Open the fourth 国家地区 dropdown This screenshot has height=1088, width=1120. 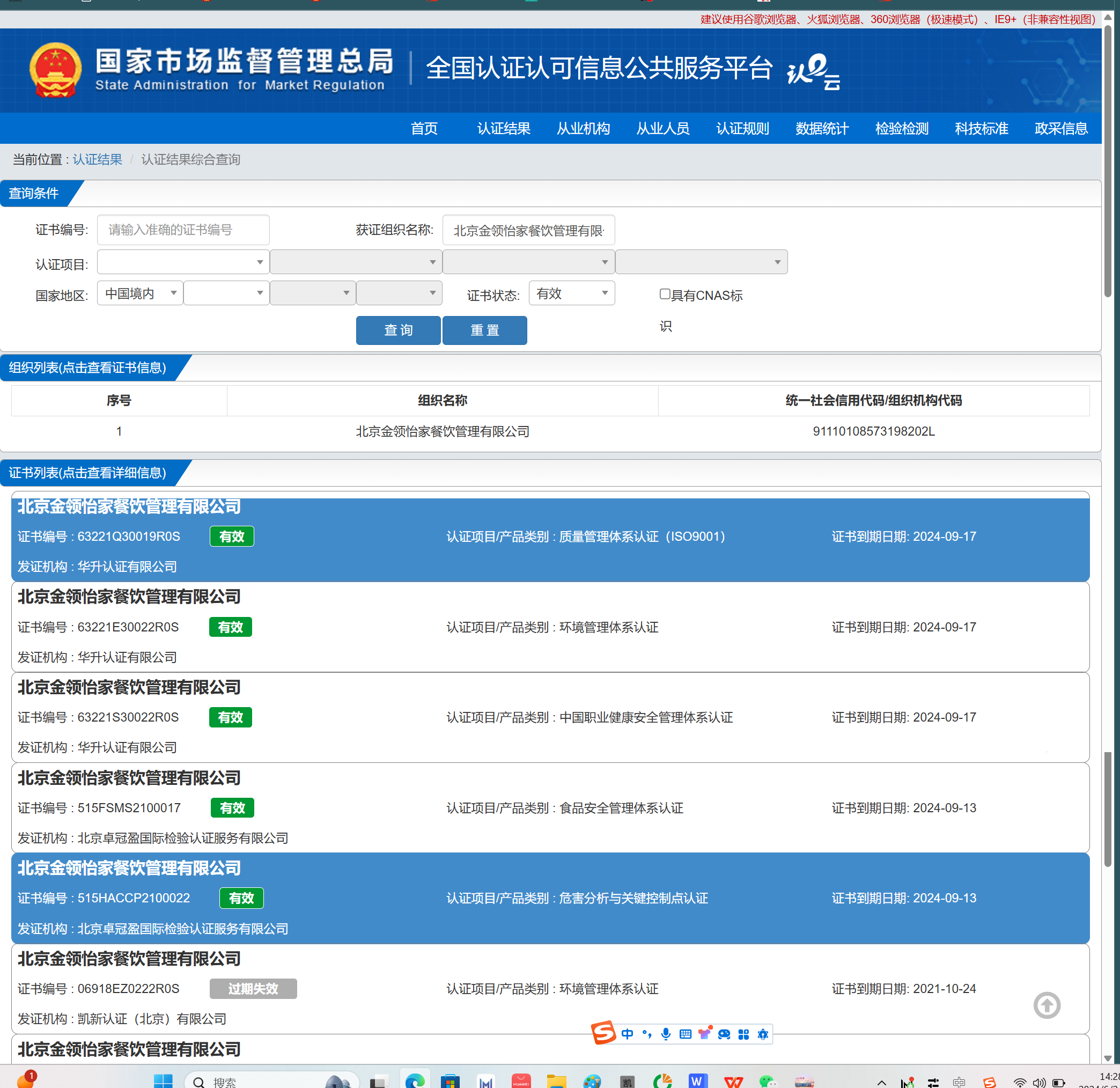point(399,293)
